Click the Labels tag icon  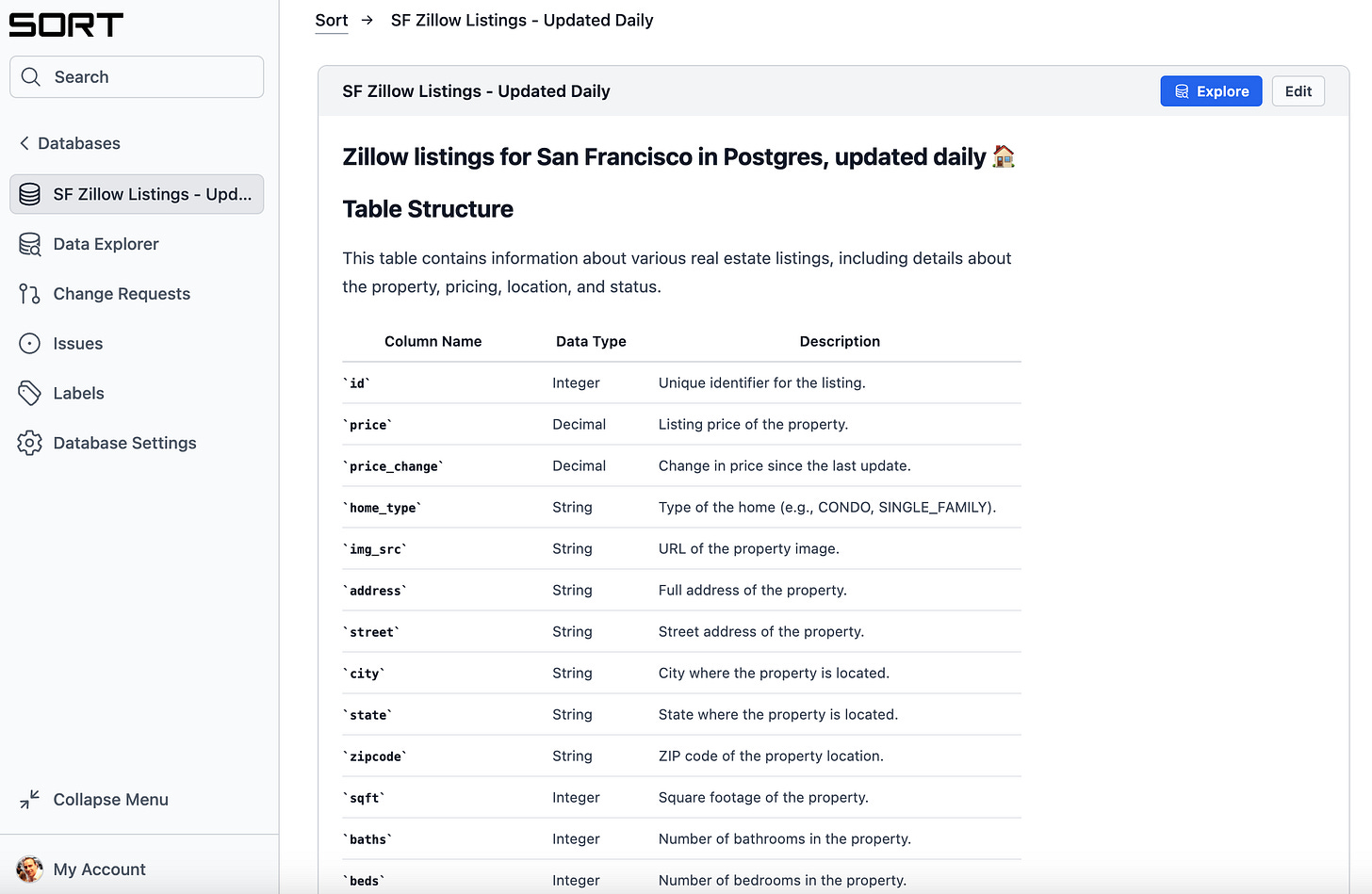tap(30, 393)
